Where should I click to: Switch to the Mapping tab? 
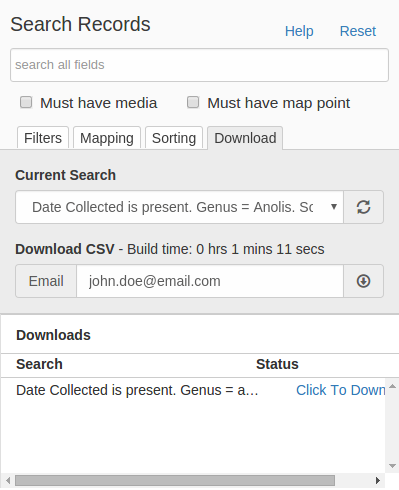(107, 138)
